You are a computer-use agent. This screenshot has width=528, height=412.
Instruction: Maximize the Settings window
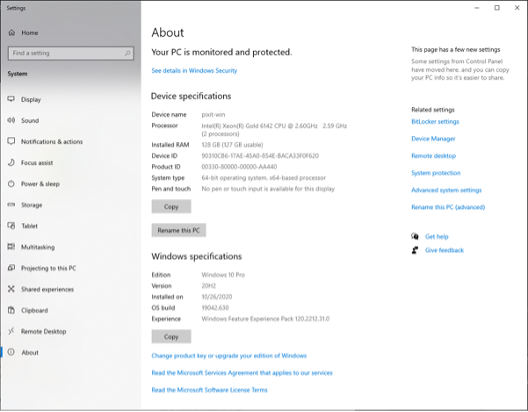pos(497,8)
